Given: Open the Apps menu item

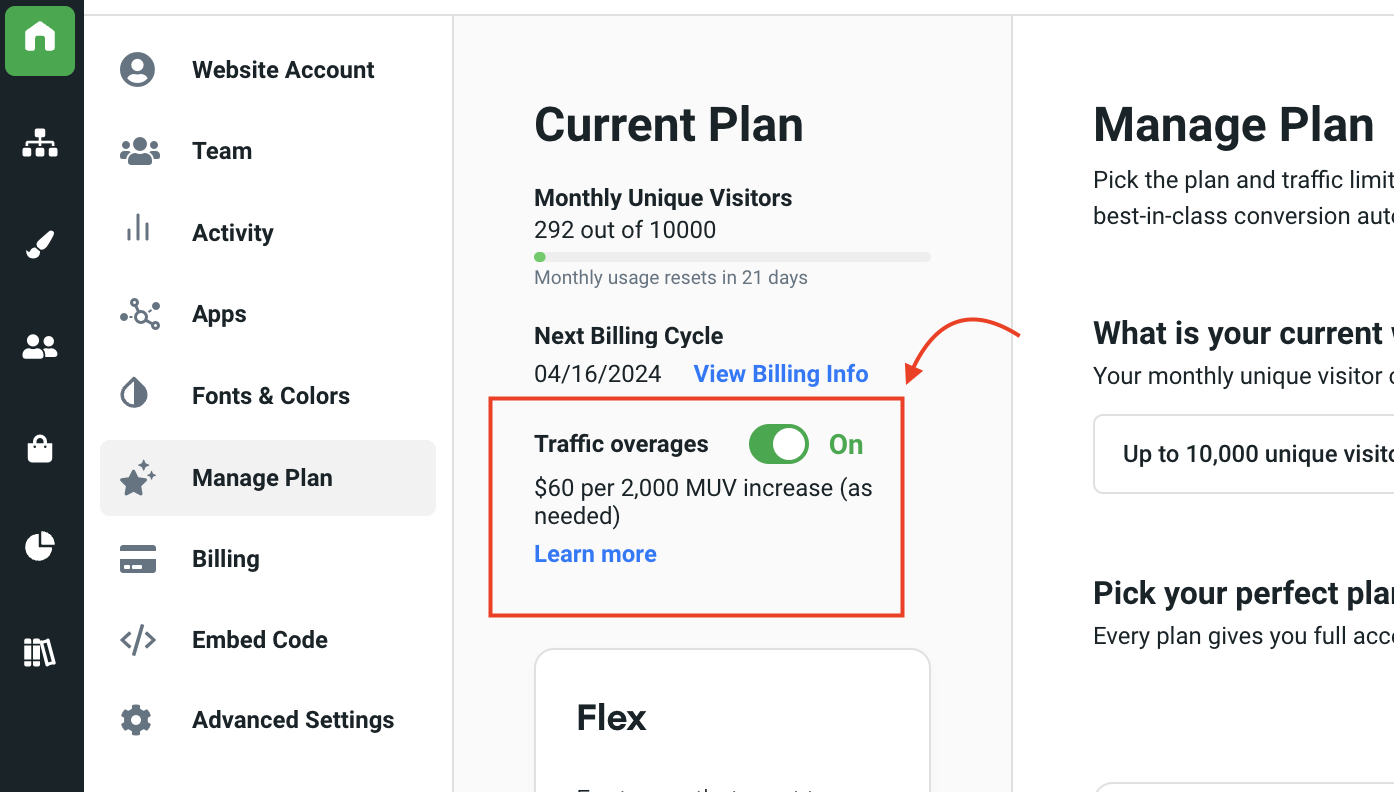Looking at the screenshot, I should point(219,314).
